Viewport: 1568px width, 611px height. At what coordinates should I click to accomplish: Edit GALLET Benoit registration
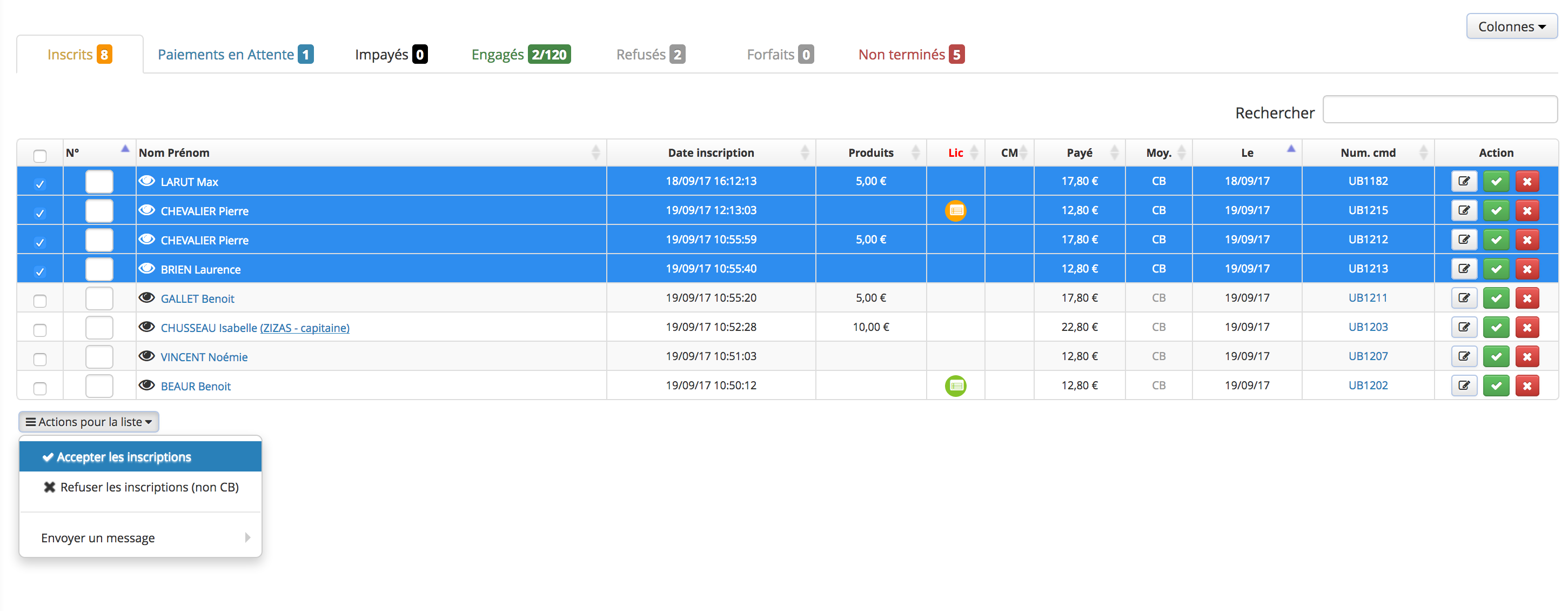[x=1464, y=298]
